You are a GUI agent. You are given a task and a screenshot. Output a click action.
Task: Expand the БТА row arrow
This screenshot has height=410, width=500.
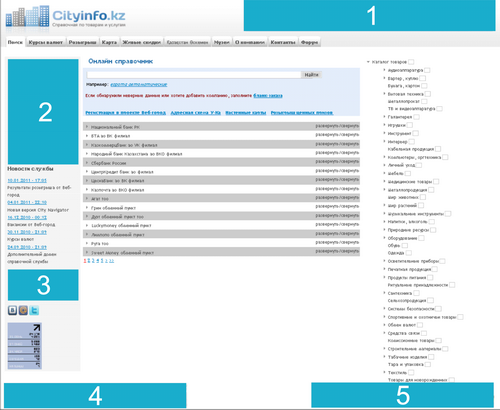click(87, 136)
